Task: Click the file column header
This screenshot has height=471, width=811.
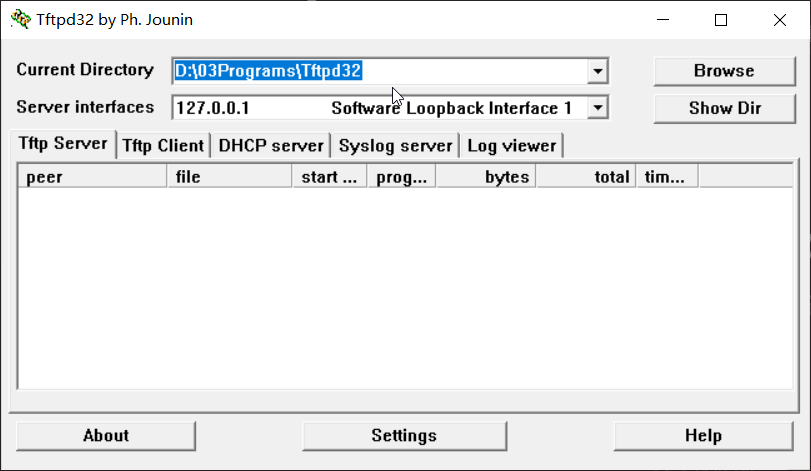Action: coord(229,177)
